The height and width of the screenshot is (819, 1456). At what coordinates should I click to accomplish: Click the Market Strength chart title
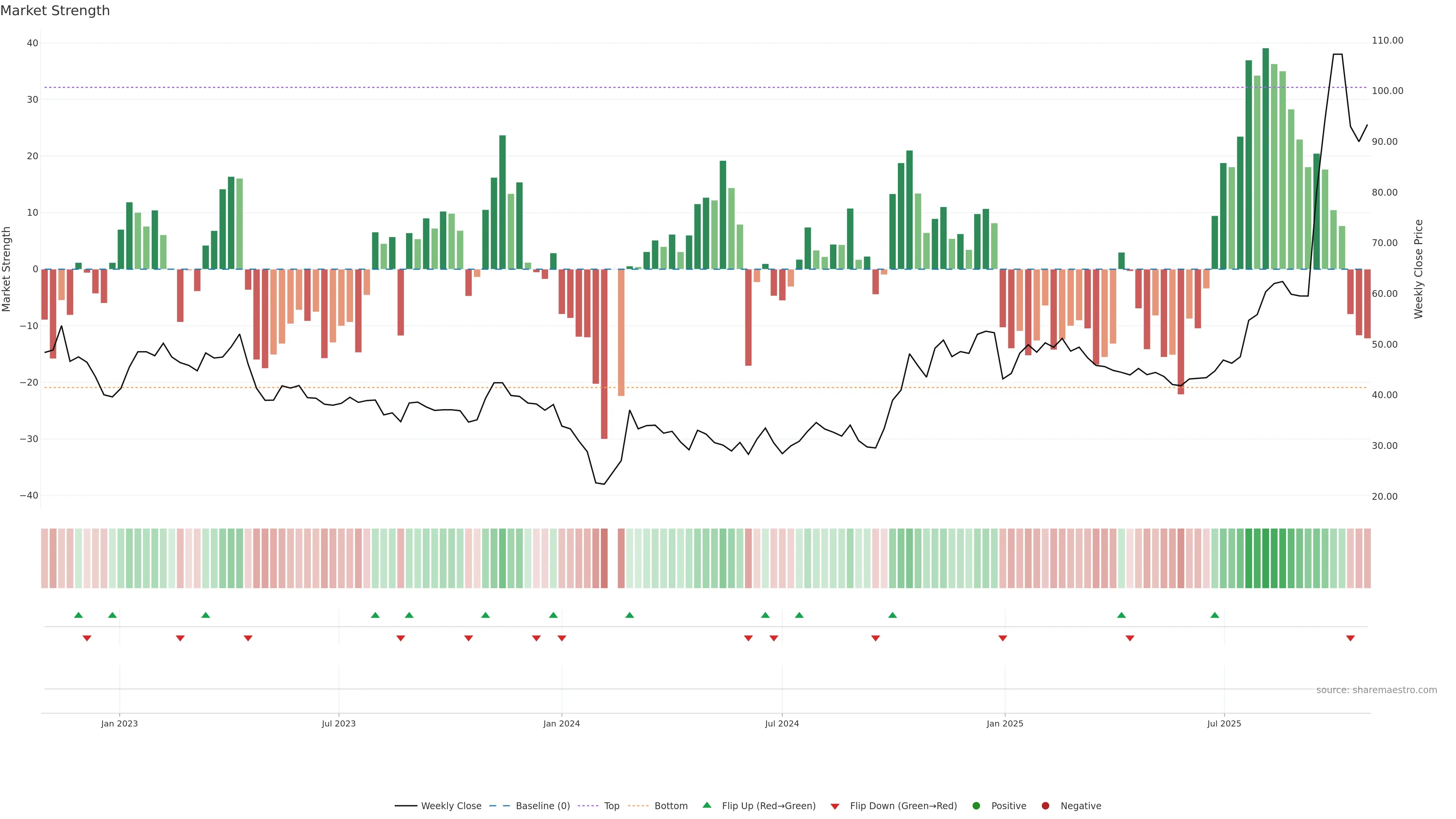click(55, 11)
